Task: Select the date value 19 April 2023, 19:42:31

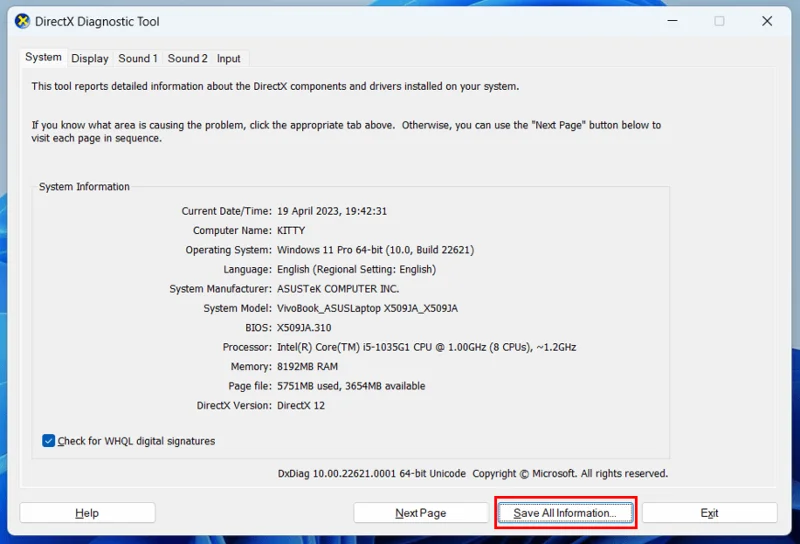Action: (332, 211)
